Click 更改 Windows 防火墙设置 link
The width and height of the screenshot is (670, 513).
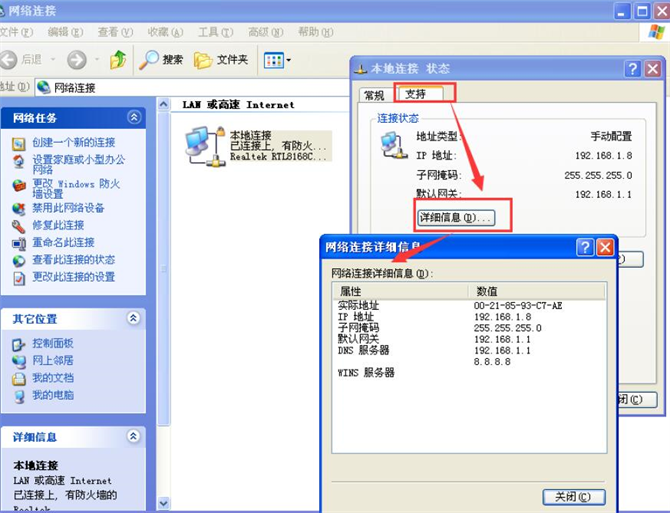(x=76, y=189)
